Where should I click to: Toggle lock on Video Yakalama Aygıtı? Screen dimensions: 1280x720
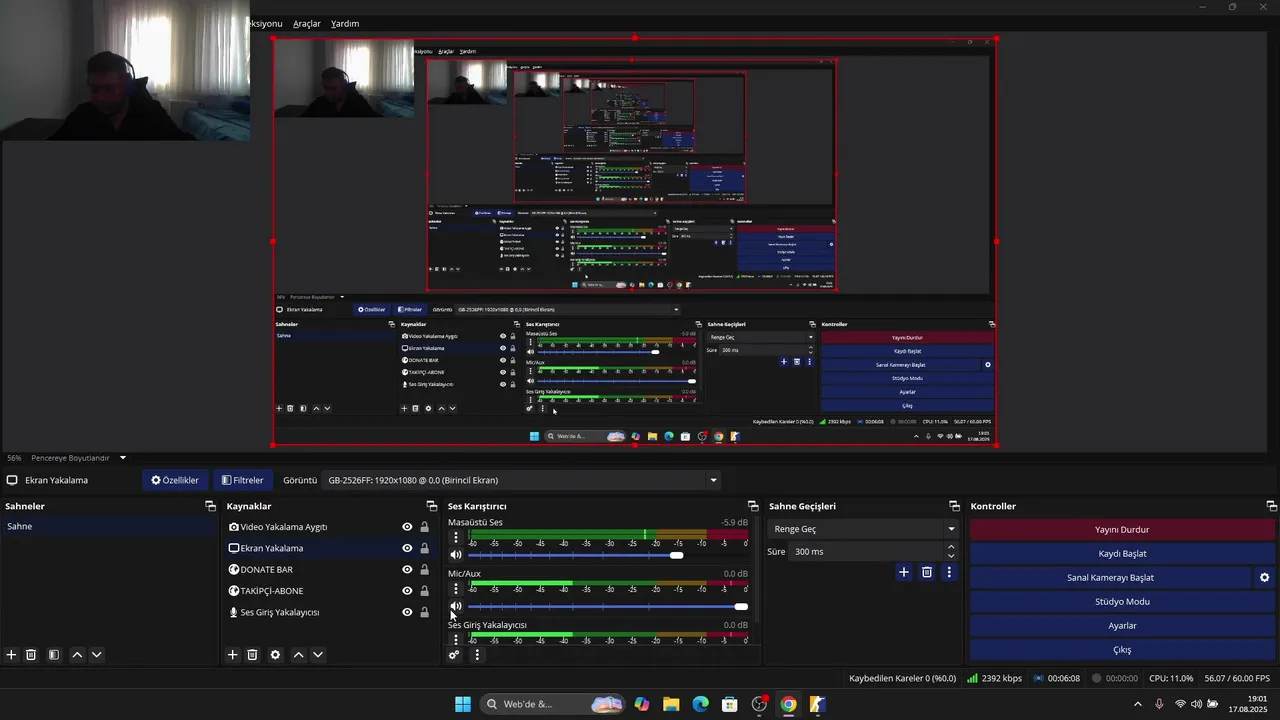coord(424,527)
